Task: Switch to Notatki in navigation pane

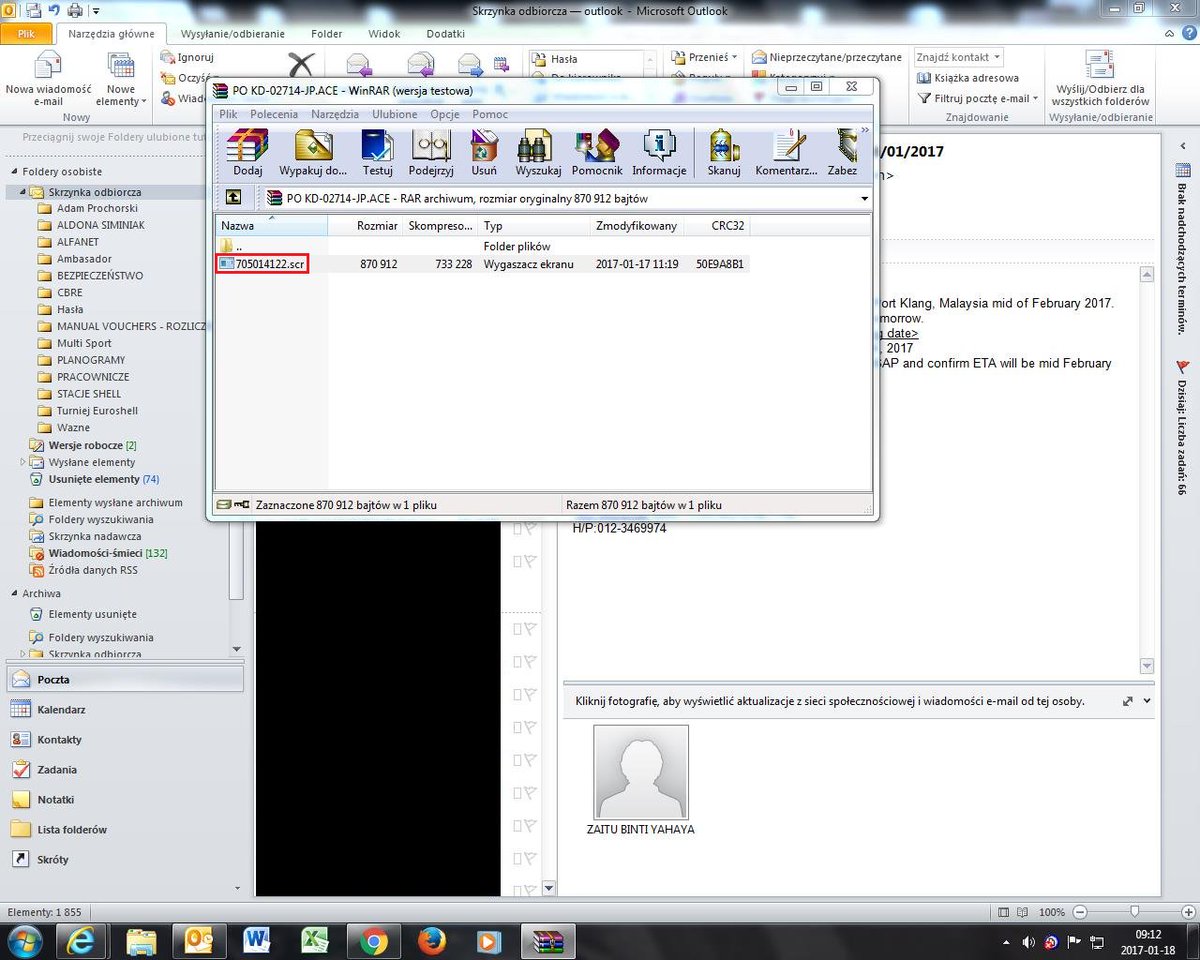Action: pyautogui.click(x=123, y=800)
